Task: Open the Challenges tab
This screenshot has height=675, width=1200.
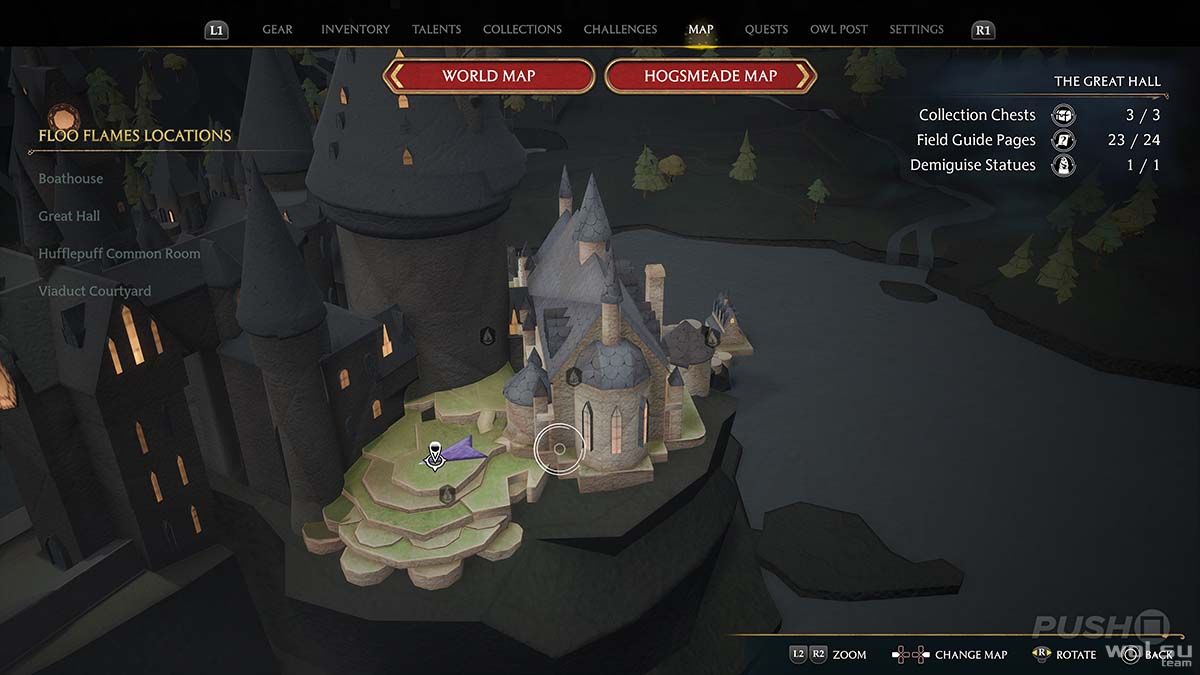Action: (620, 30)
